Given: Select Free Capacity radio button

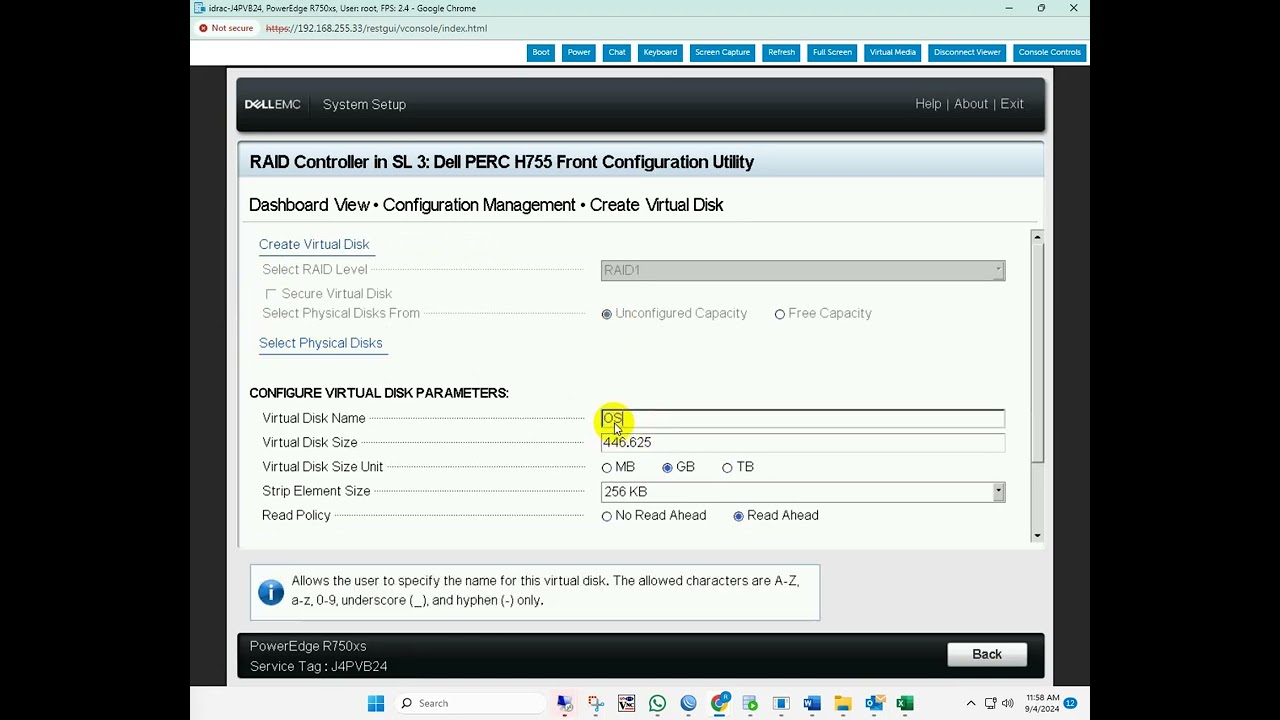Looking at the screenshot, I should click(x=779, y=314).
